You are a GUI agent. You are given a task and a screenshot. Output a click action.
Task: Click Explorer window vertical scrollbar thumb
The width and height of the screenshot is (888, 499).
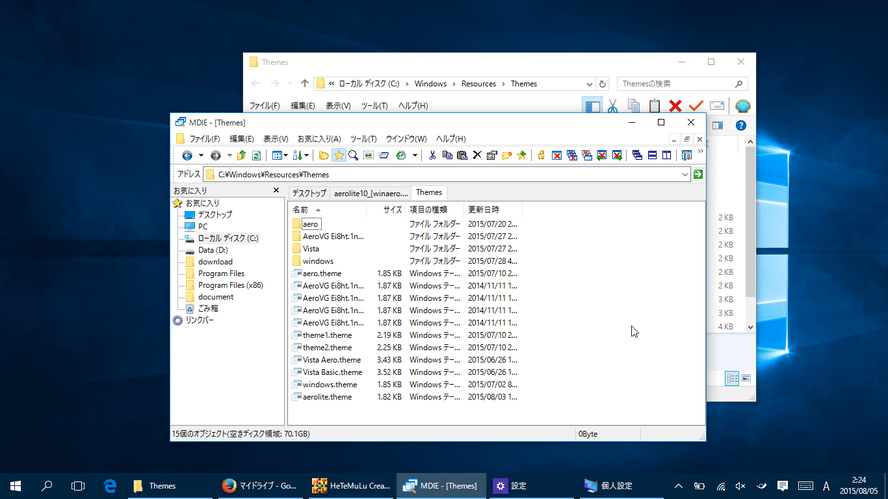point(750,222)
